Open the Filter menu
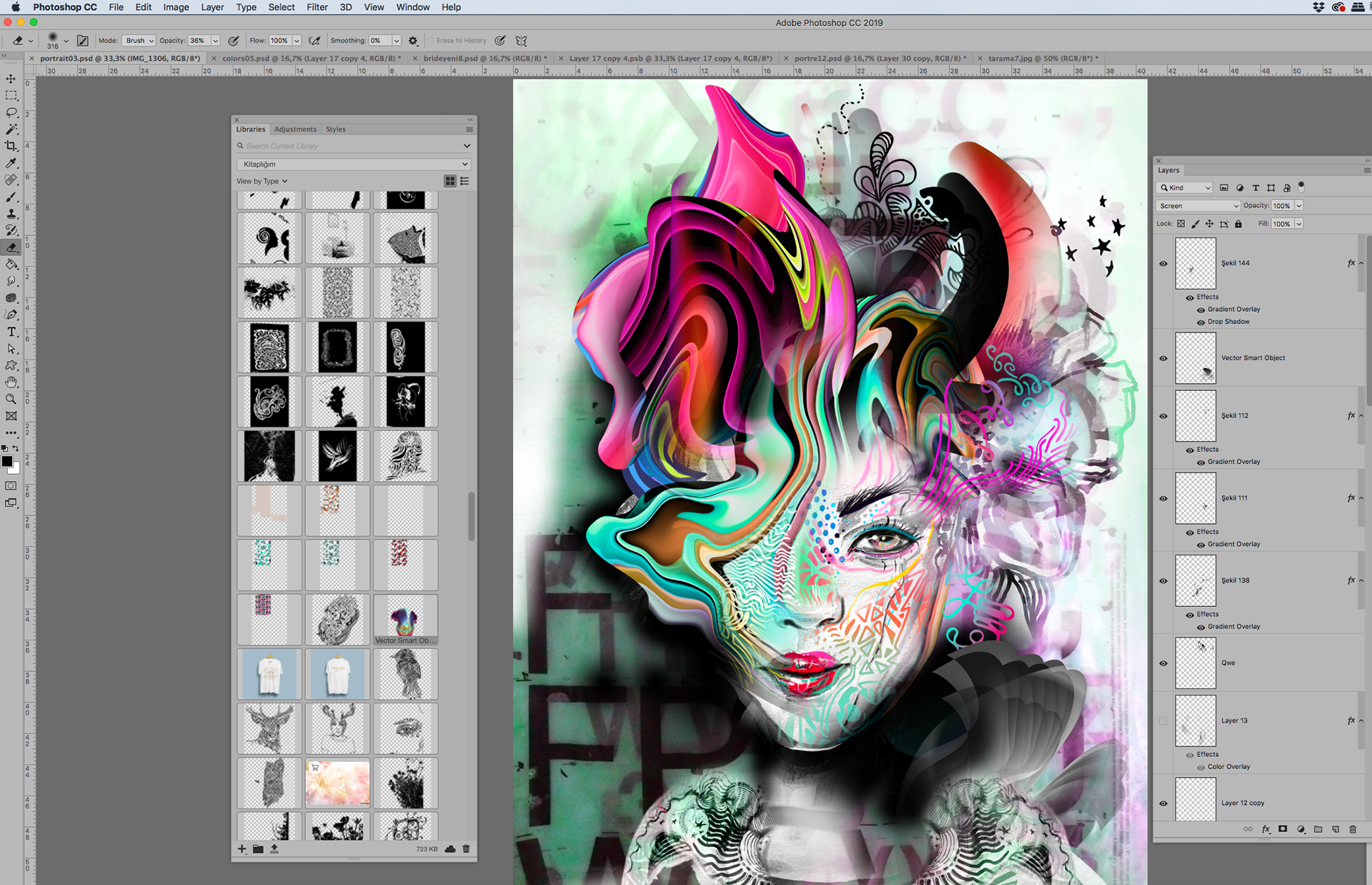 tap(317, 7)
